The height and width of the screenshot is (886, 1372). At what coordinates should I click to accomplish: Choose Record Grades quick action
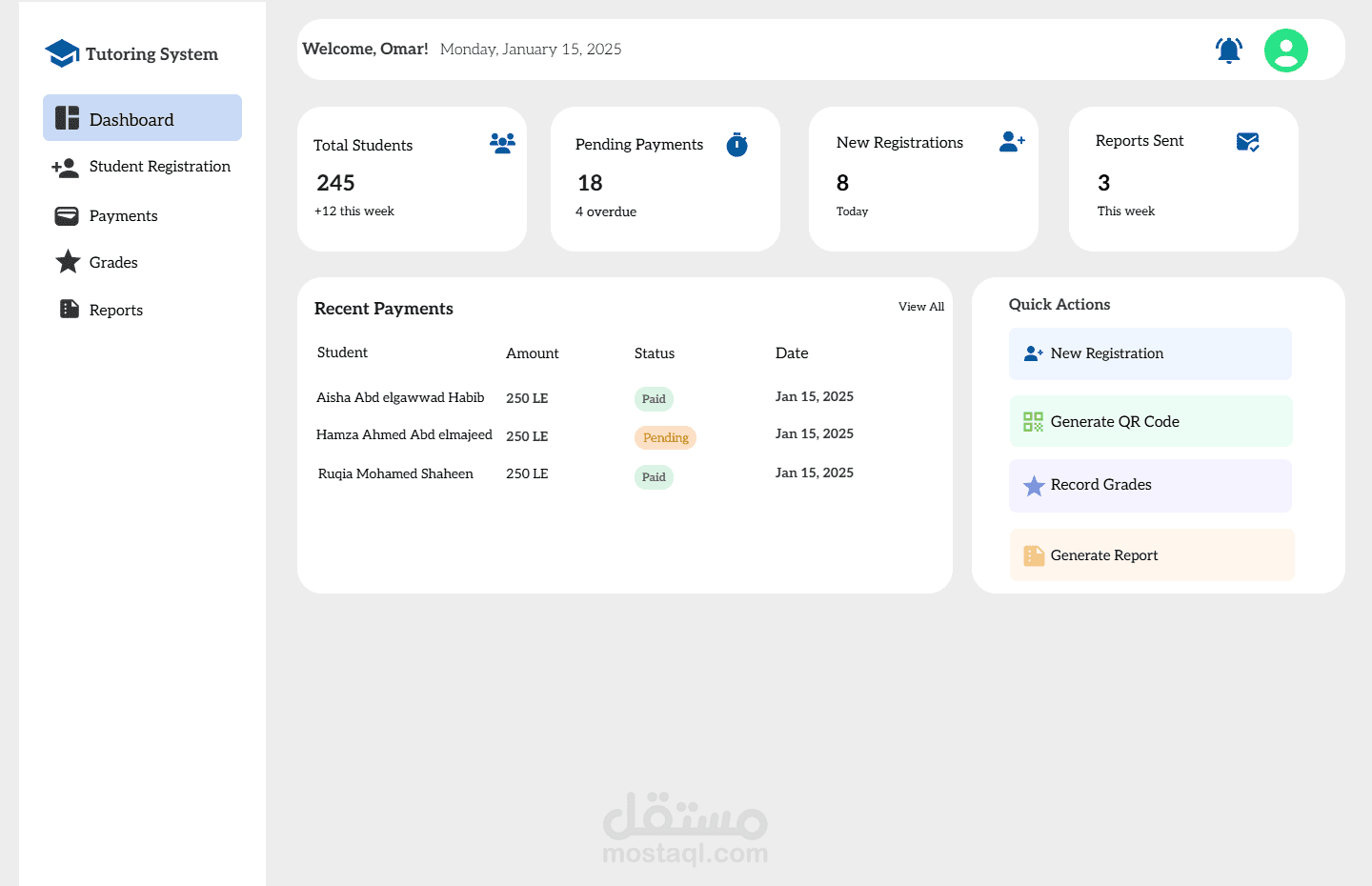click(x=1150, y=486)
